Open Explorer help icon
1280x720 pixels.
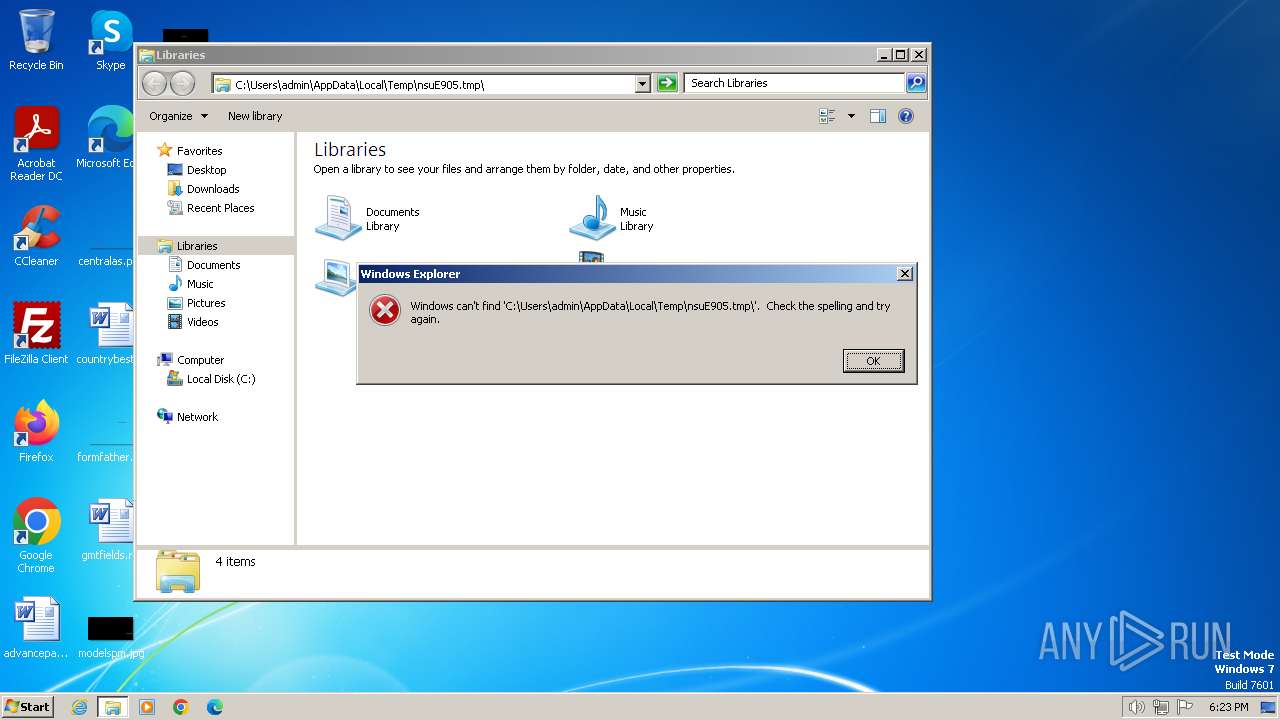(906, 116)
